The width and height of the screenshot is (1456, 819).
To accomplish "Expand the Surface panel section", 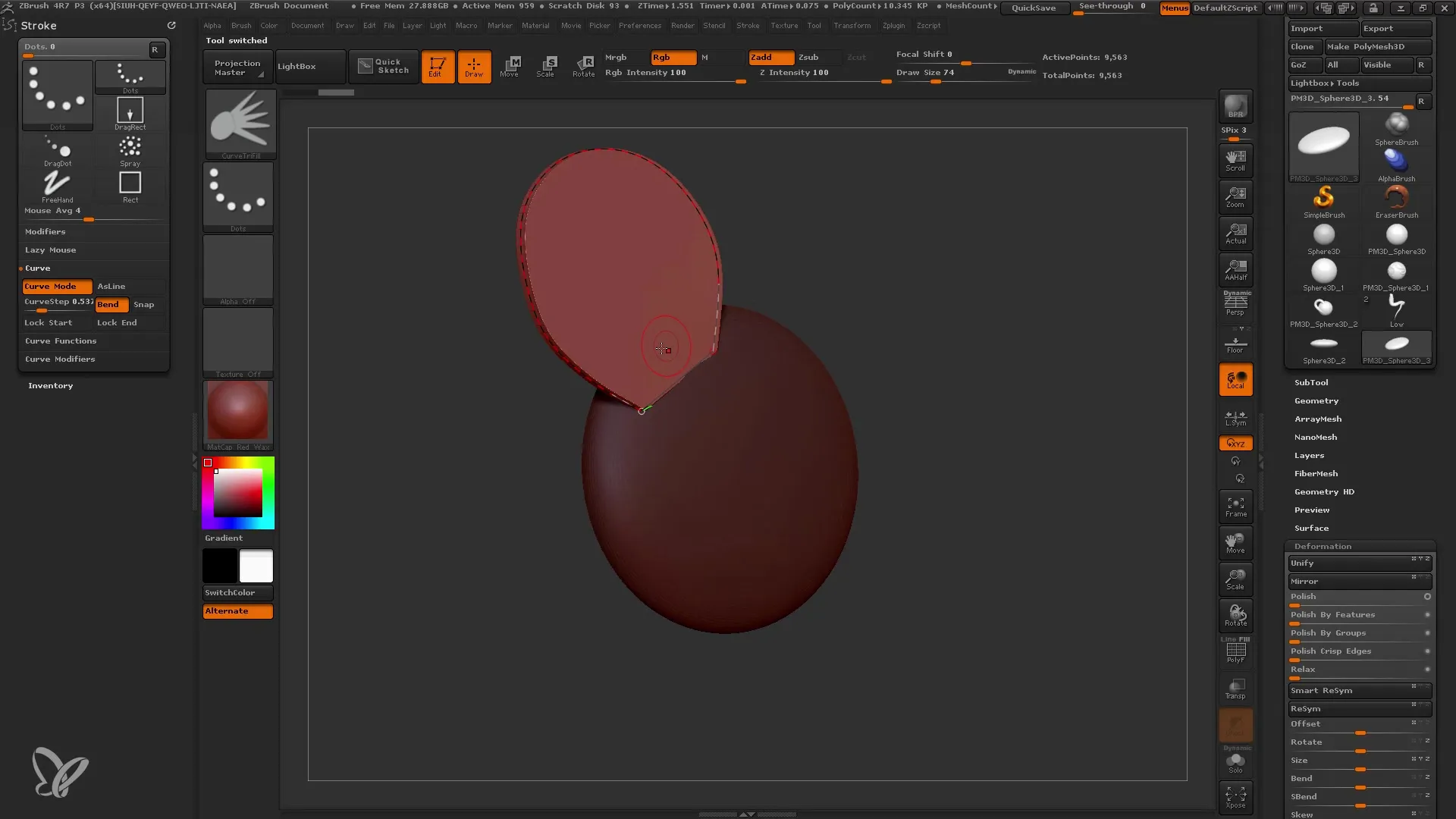I will [x=1311, y=527].
